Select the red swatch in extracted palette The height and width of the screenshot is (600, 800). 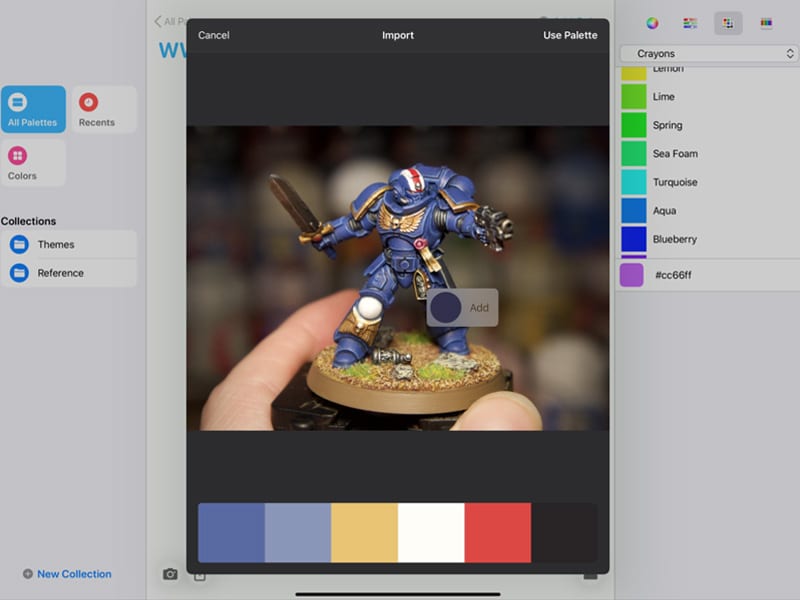[x=497, y=533]
